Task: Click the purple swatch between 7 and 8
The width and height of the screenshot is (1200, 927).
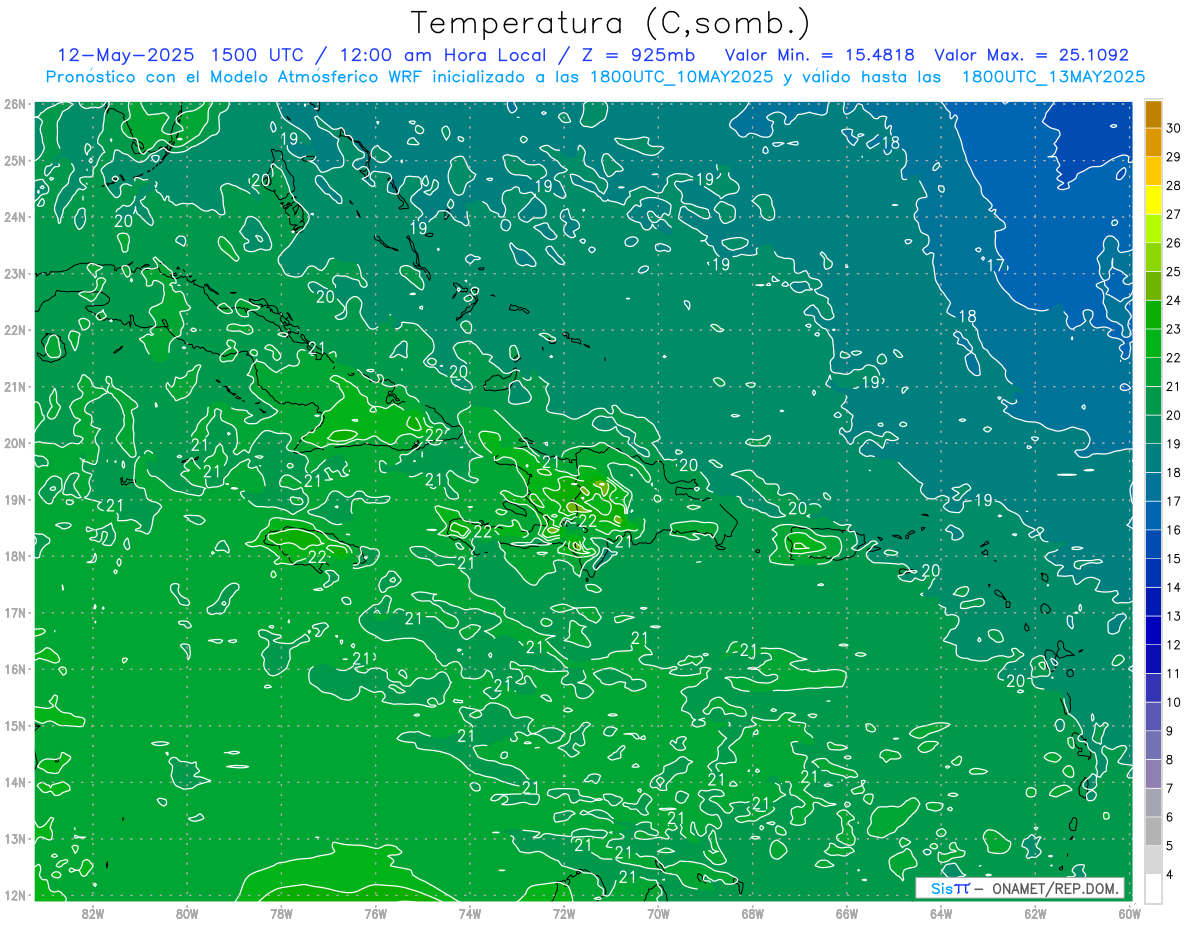Action: coord(1153,773)
